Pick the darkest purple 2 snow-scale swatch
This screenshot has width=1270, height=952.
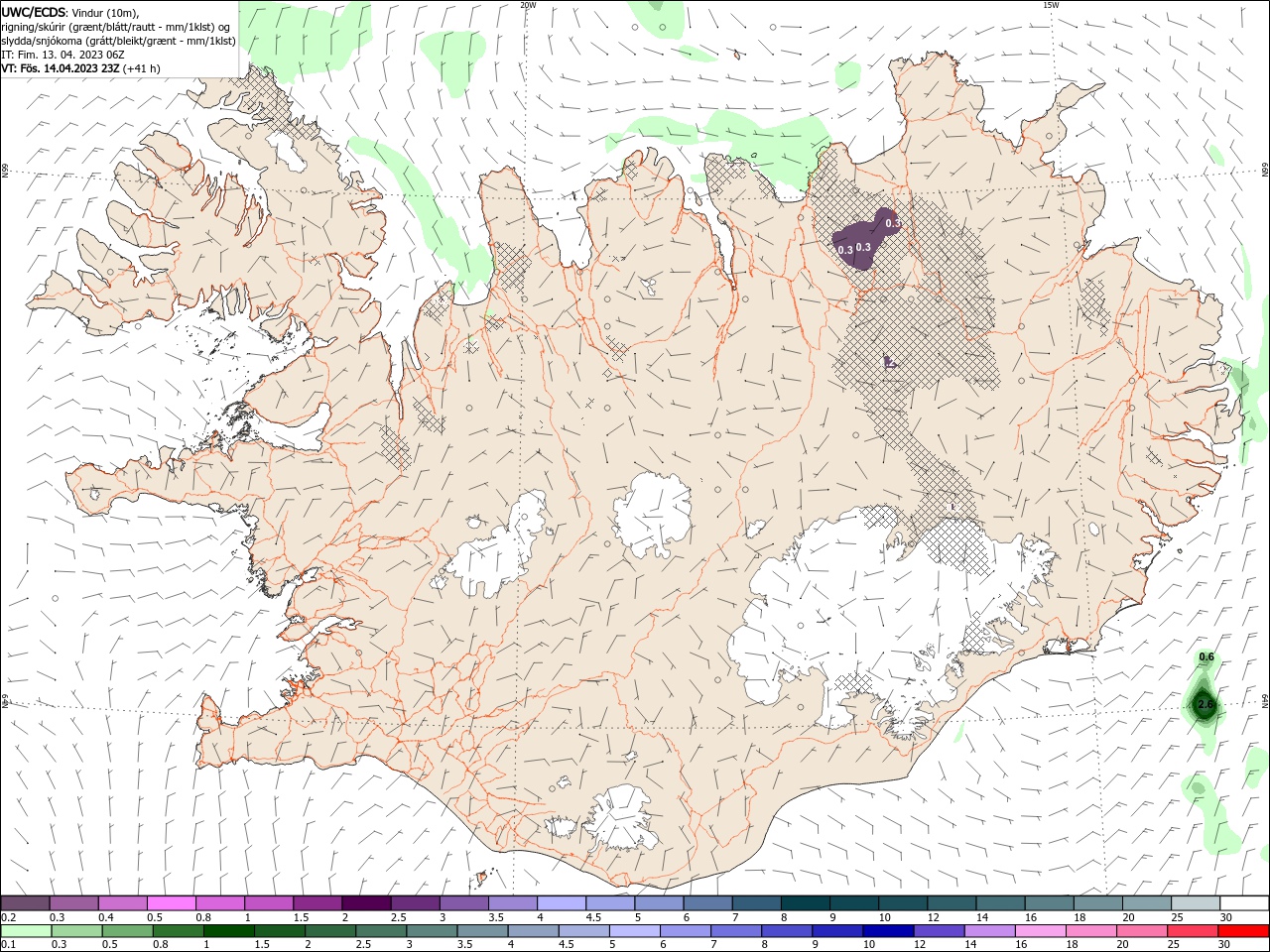pos(367,902)
